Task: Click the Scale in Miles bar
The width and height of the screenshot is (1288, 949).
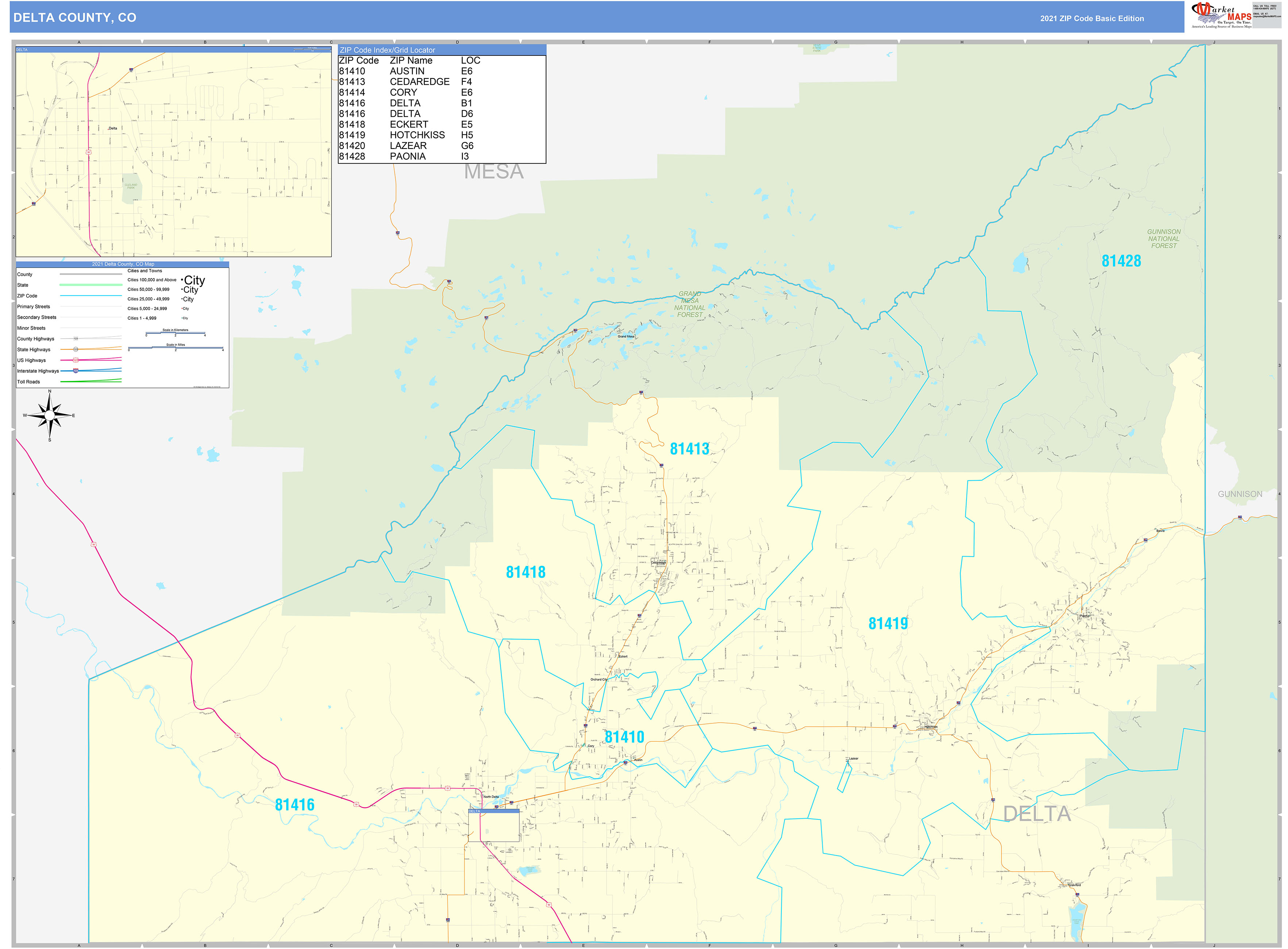Action: point(176,347)
